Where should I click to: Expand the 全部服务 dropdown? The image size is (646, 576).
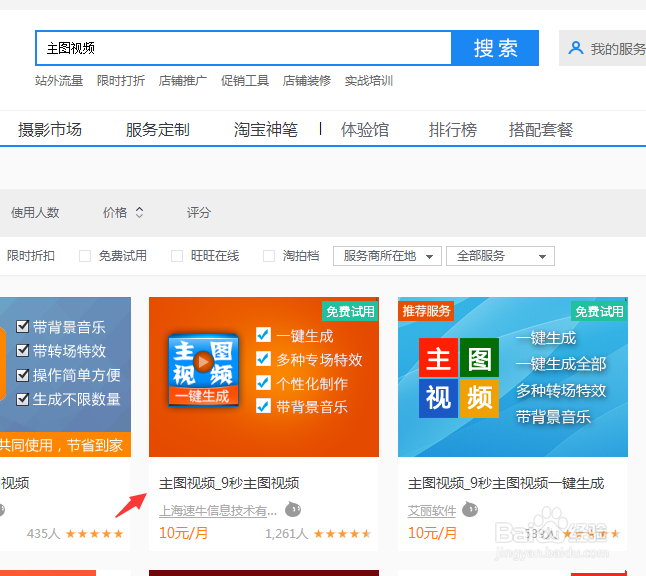(x=500, y=256)
